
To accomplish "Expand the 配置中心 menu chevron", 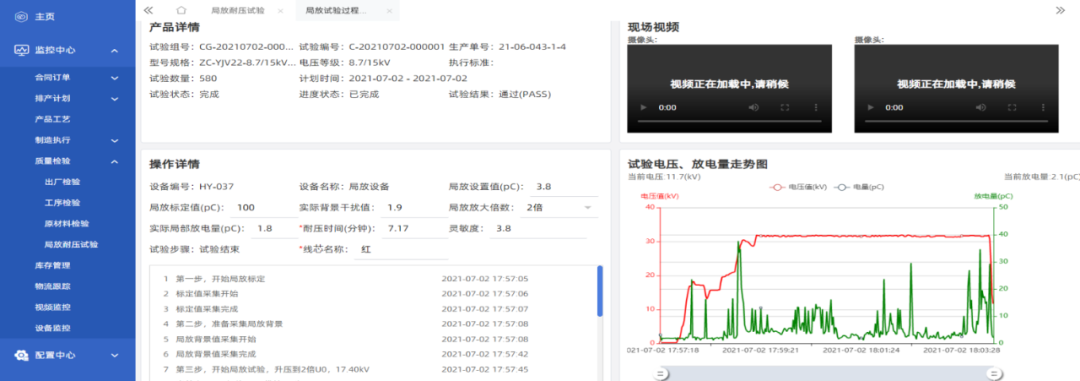I will coord(114,356).
